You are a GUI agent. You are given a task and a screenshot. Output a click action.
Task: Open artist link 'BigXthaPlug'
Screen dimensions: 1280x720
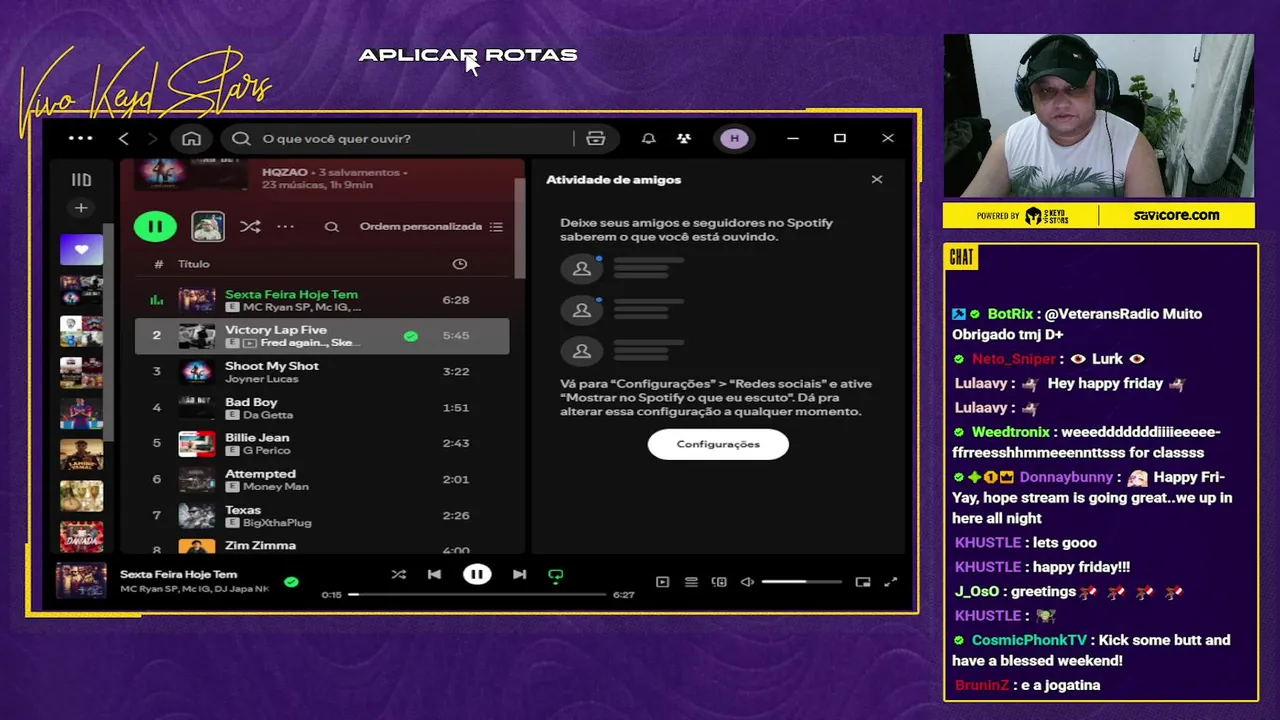click(277, 523)
